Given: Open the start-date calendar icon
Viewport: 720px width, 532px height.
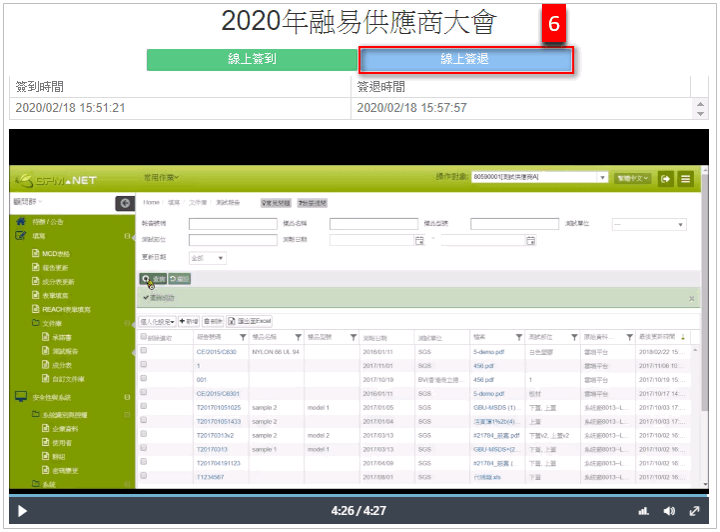Looking at the screenshot, I should coord(419,241).
